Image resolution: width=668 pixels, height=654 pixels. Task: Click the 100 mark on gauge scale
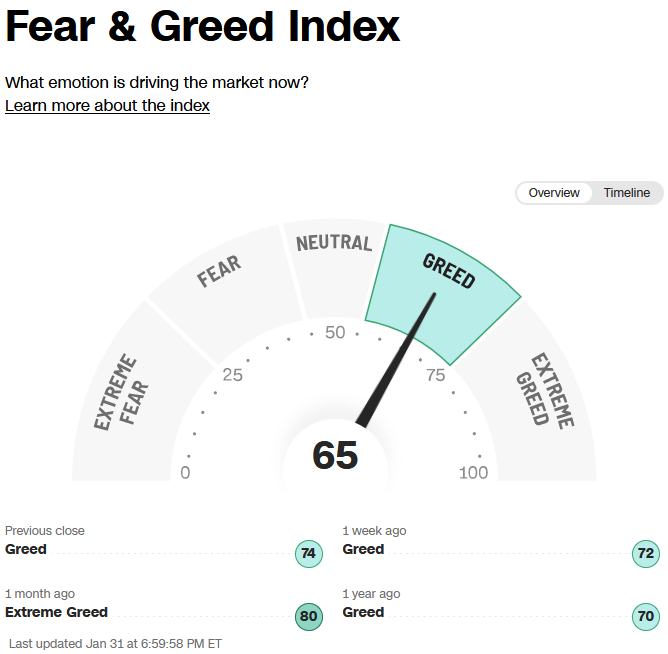(473, 472)
